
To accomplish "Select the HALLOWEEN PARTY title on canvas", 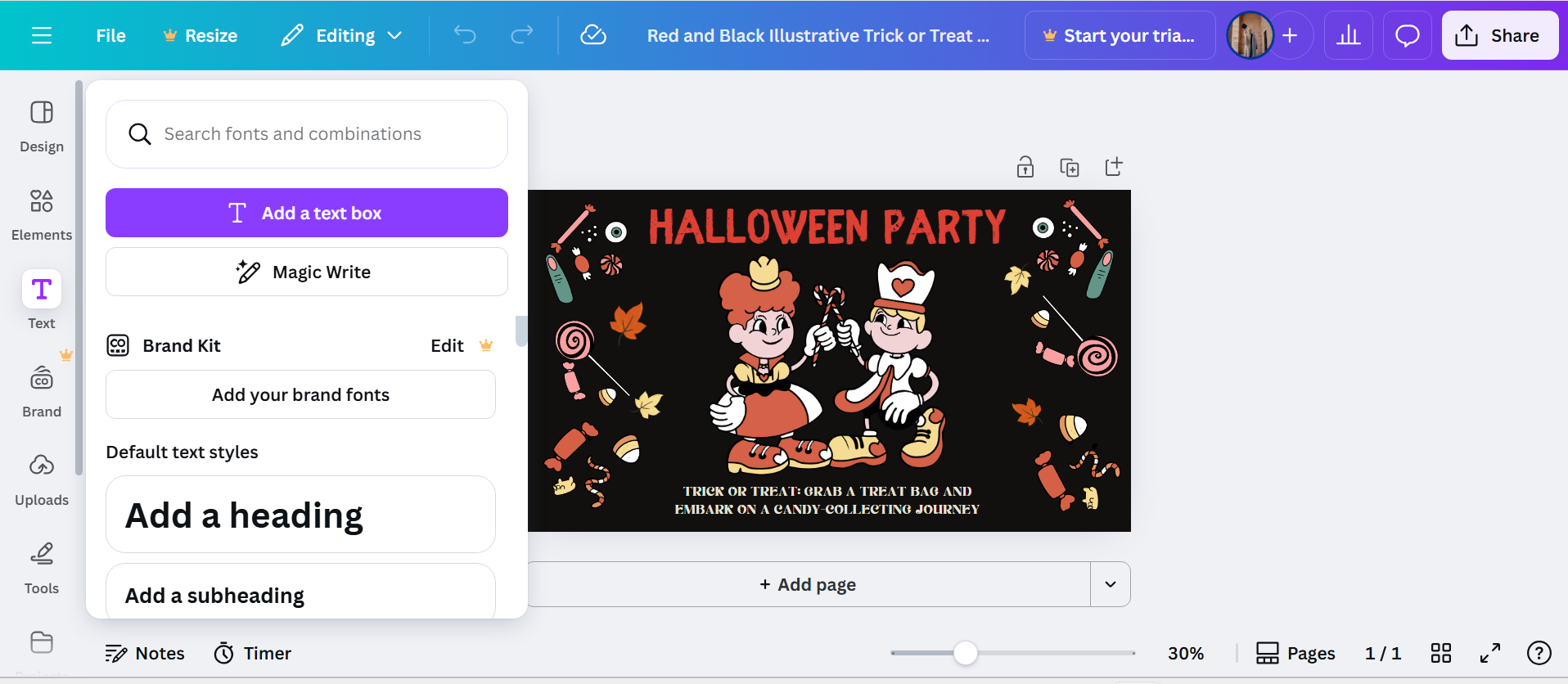I will click(827, 227).
